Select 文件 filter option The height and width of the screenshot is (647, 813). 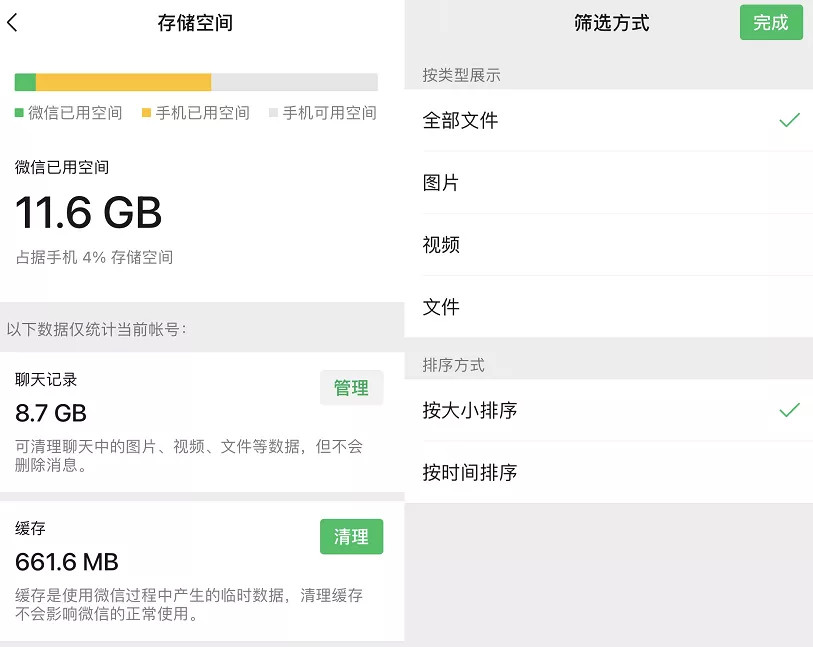click(x=609, y=307)
